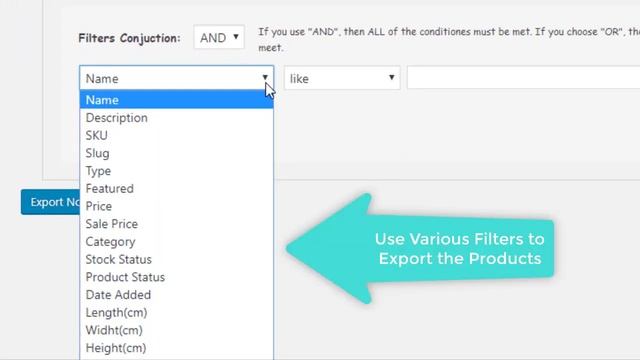Select Featured in the dropdown list
640x360 pixels.
point(176,189)
